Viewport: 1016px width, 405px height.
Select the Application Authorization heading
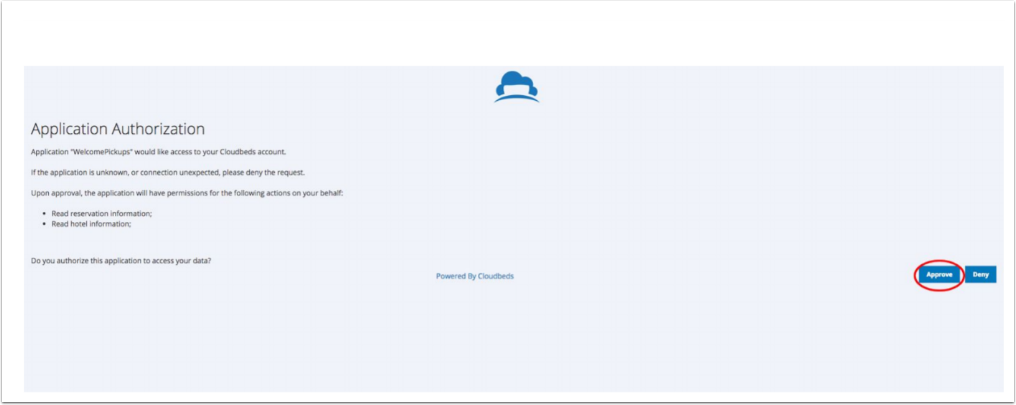click(x=118, y=129)
